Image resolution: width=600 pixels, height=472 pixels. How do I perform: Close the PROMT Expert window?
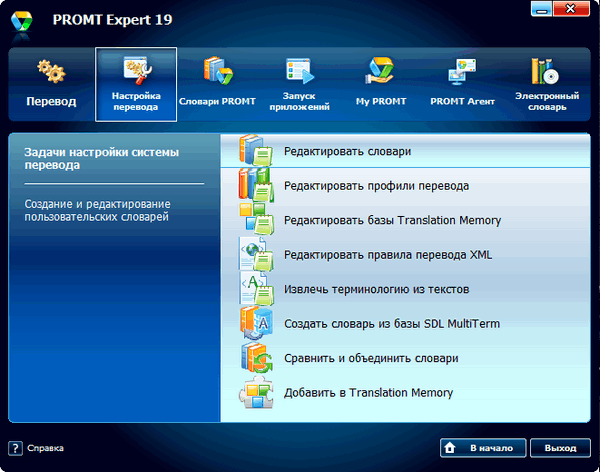[571, 9]
